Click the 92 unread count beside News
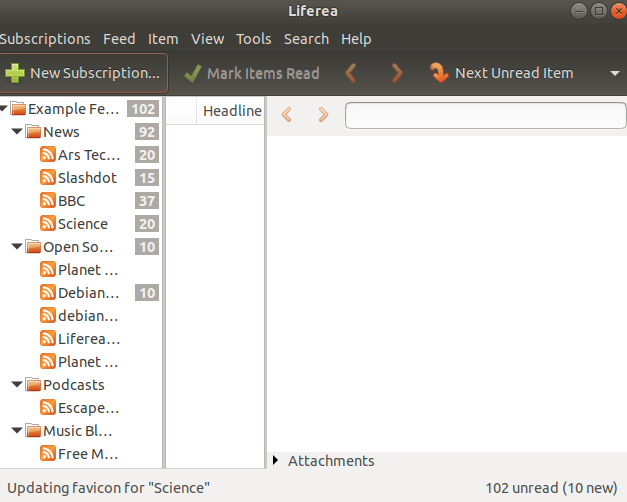This screenshot has width=627, height=502. point(147,132)
